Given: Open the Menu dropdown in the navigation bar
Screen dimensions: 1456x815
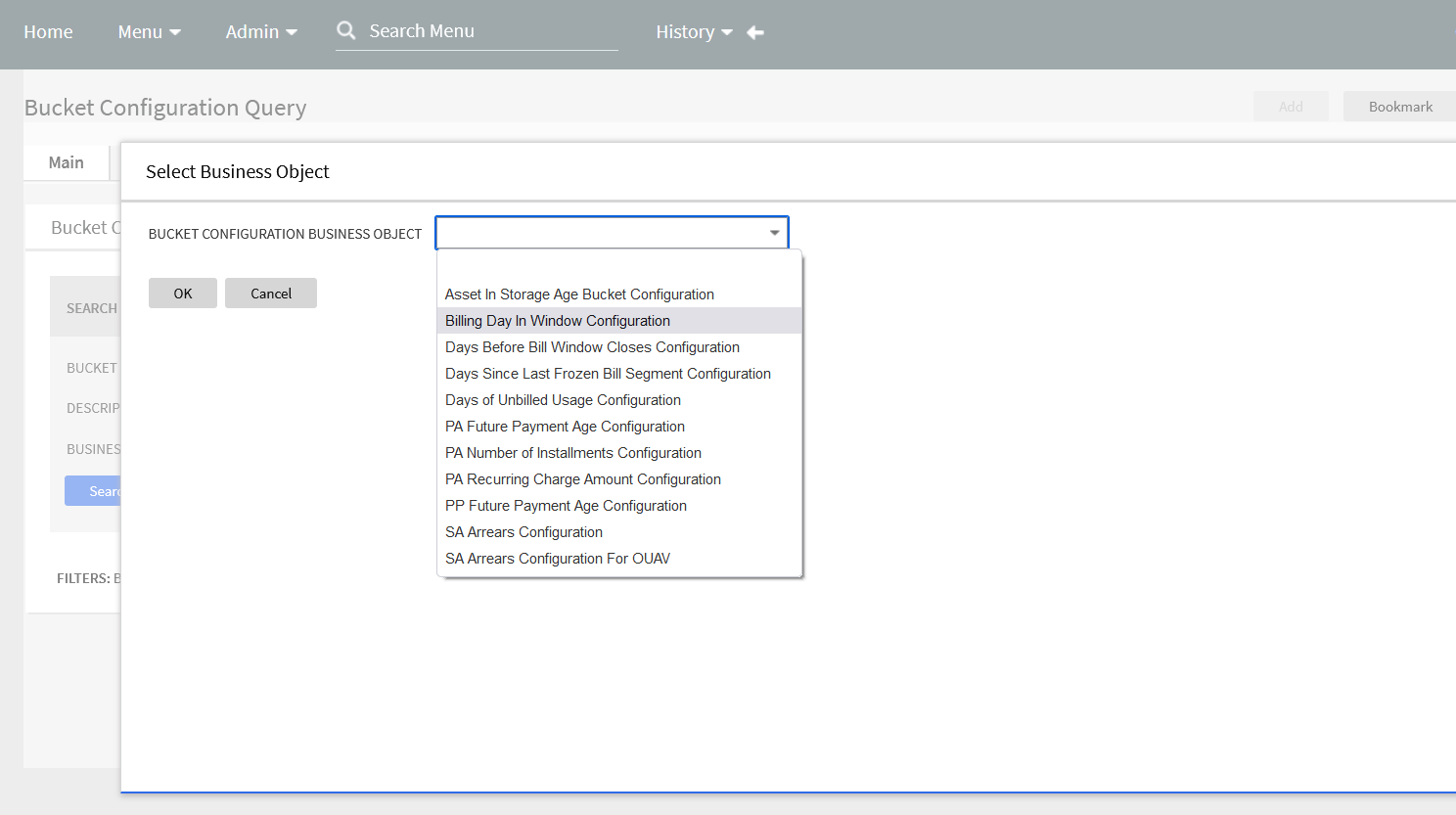Looking at the screenshot, I should (148, 31).
